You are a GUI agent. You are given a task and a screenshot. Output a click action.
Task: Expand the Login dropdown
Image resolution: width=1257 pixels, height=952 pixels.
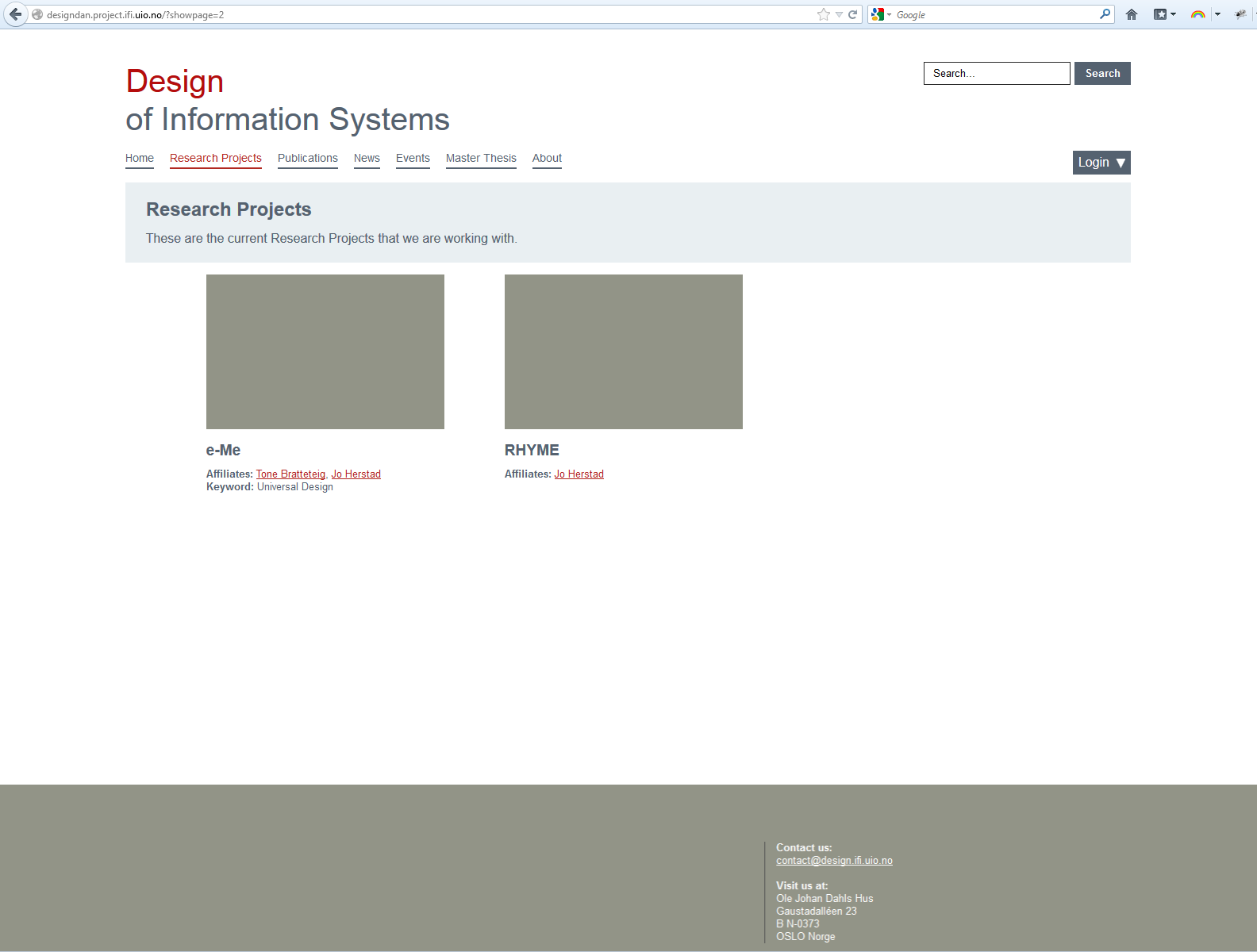[1101, 163]
